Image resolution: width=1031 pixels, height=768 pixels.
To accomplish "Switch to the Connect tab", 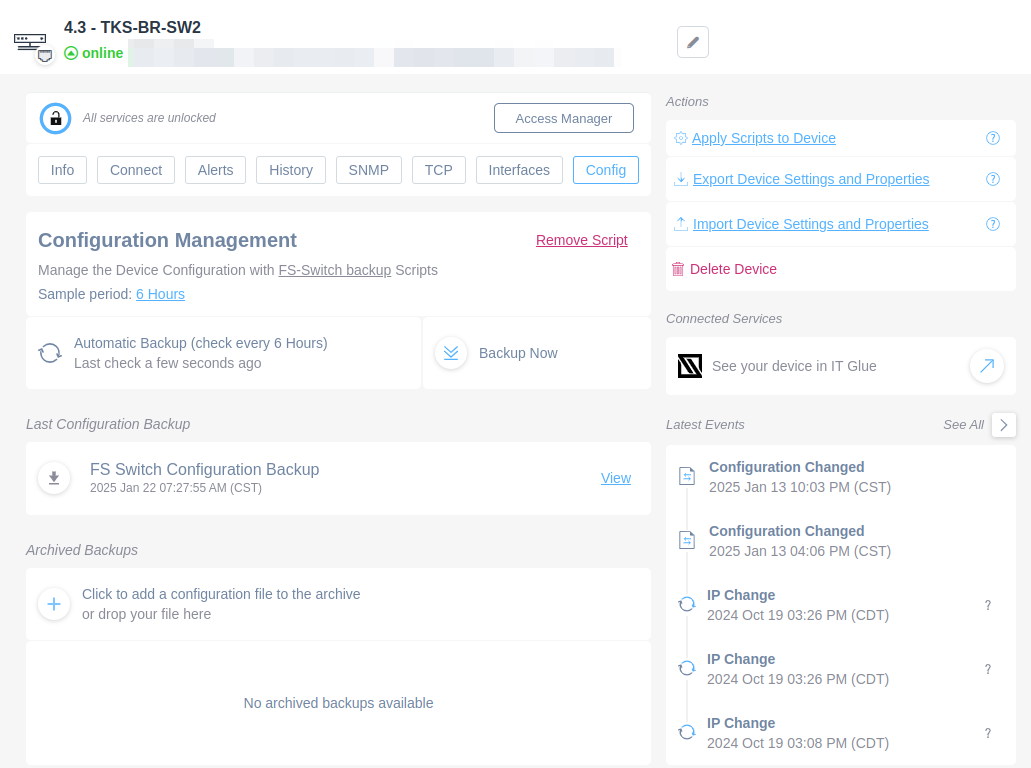I will point(135,170).
